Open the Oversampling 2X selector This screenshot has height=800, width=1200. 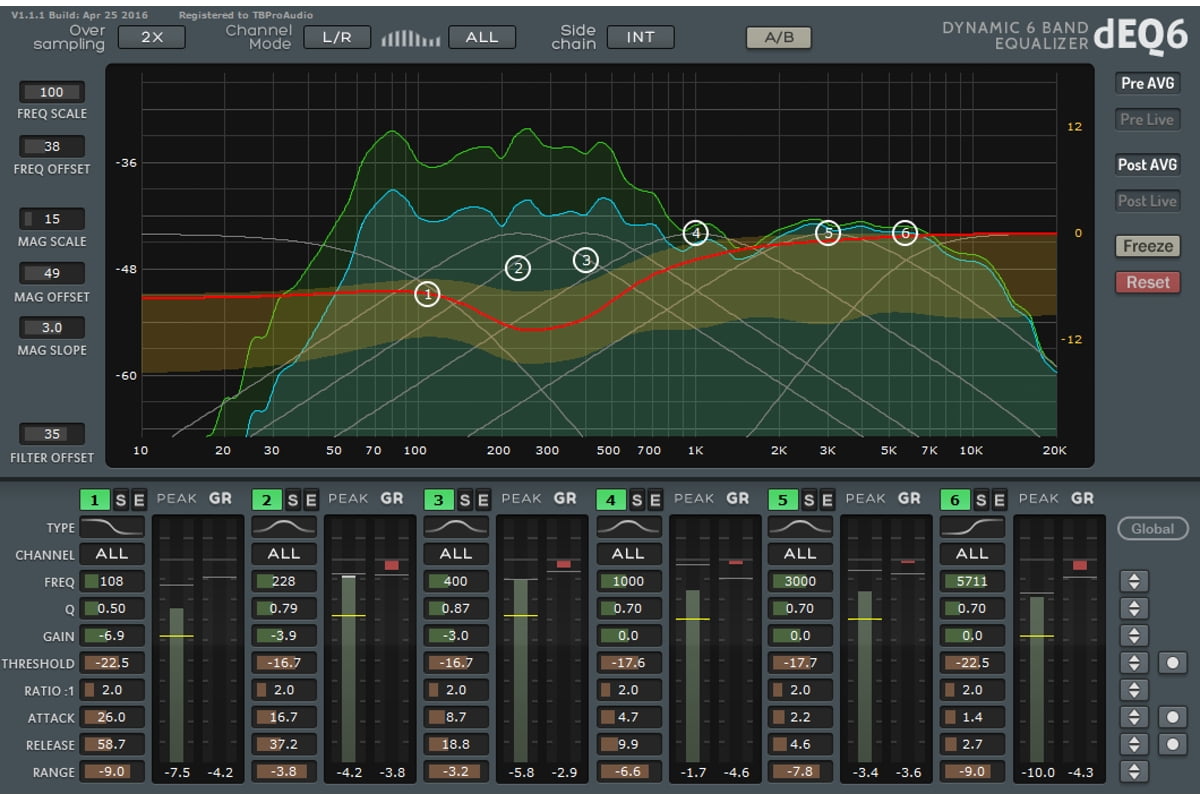click(151, 37)
